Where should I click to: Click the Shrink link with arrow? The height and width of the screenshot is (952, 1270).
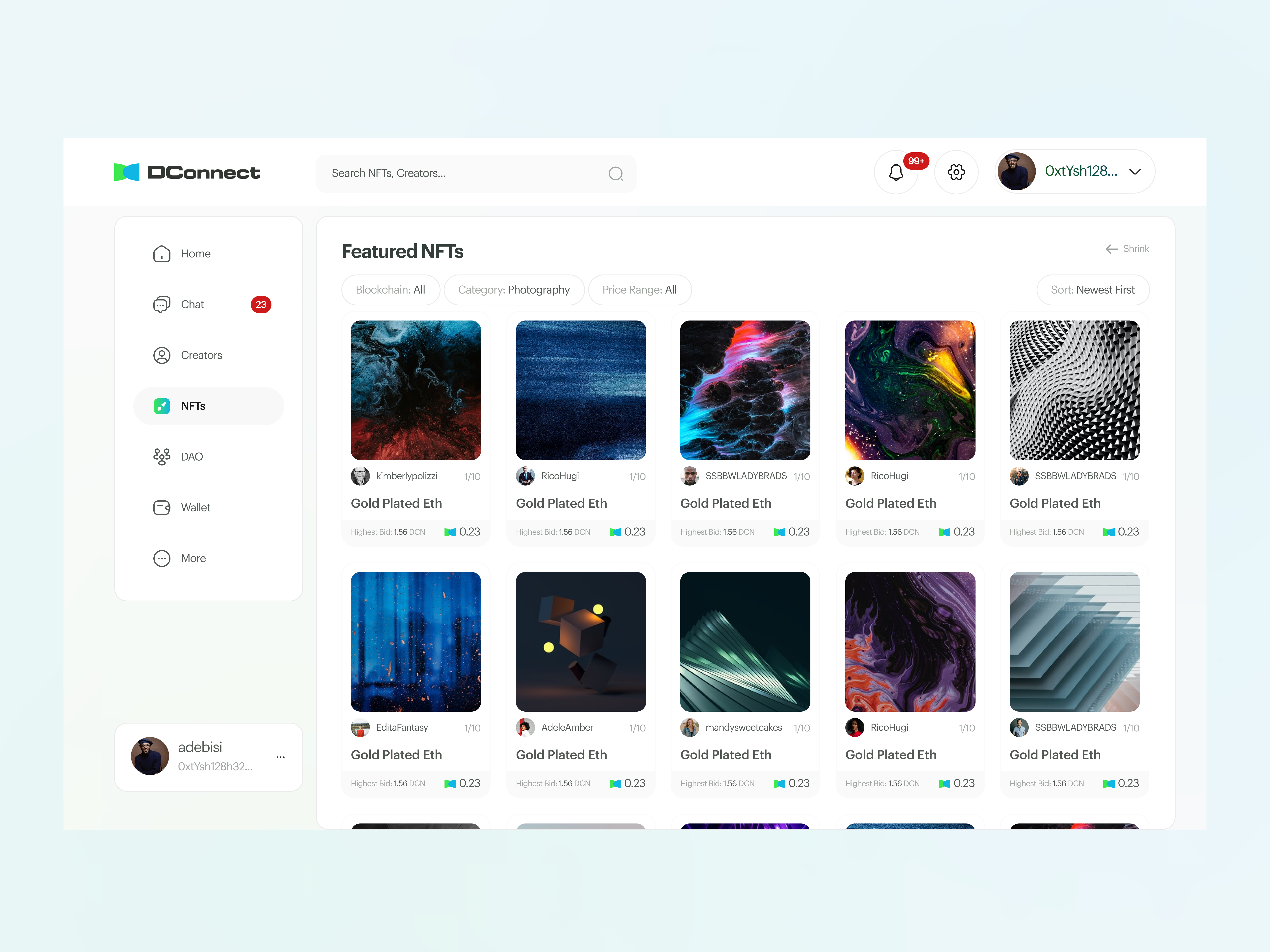[x=1127, y=249]
